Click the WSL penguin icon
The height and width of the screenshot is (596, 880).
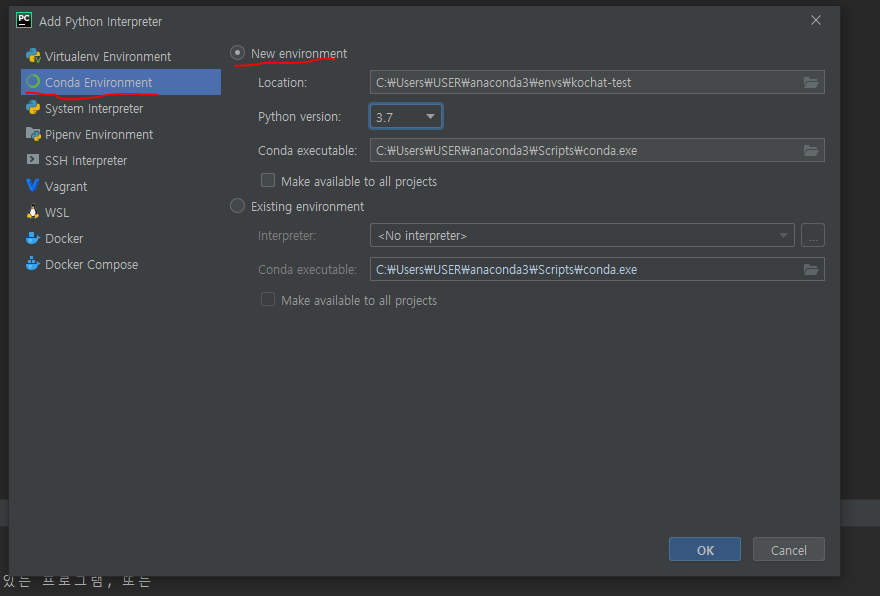point(33,212)
